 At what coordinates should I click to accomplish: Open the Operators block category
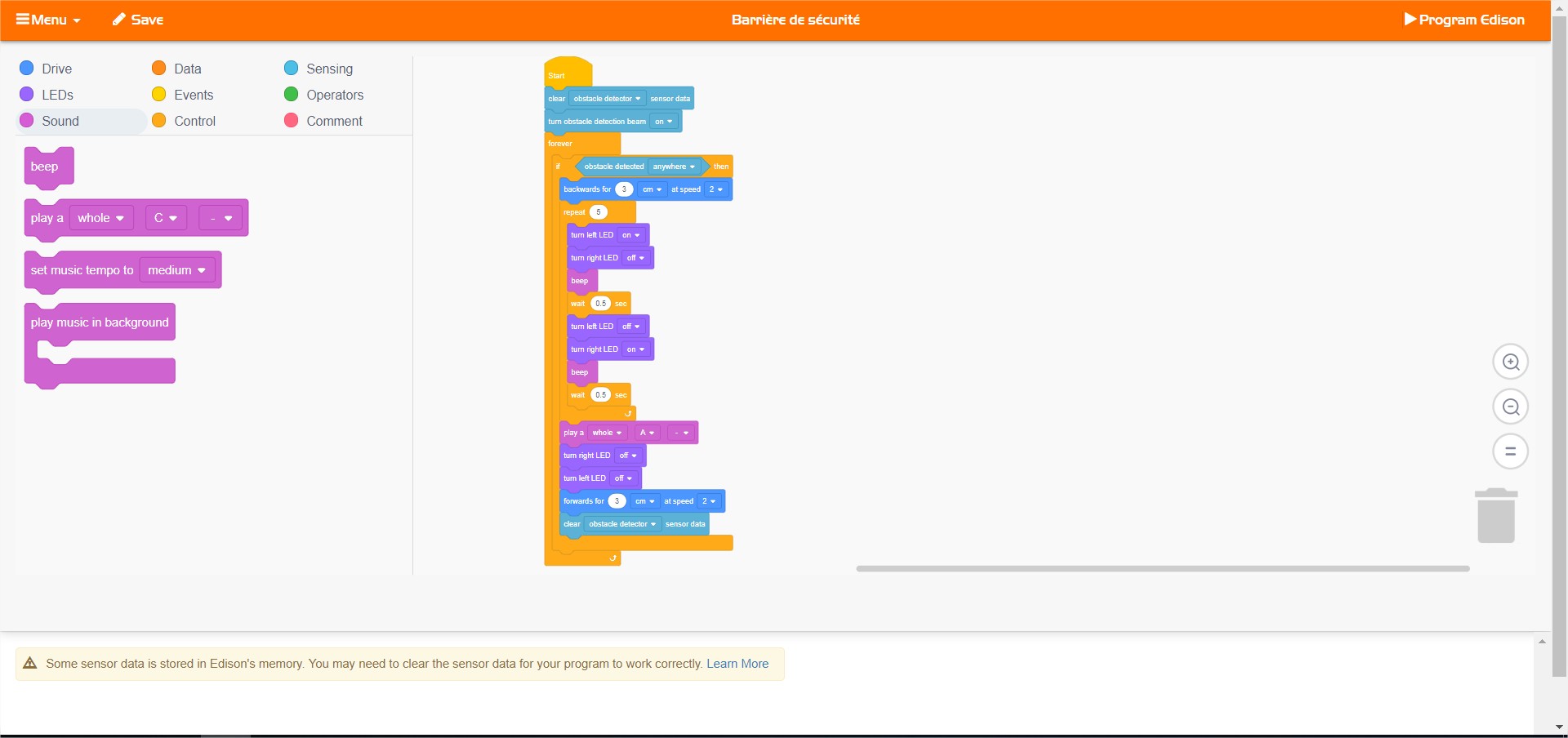click(334, 95)
